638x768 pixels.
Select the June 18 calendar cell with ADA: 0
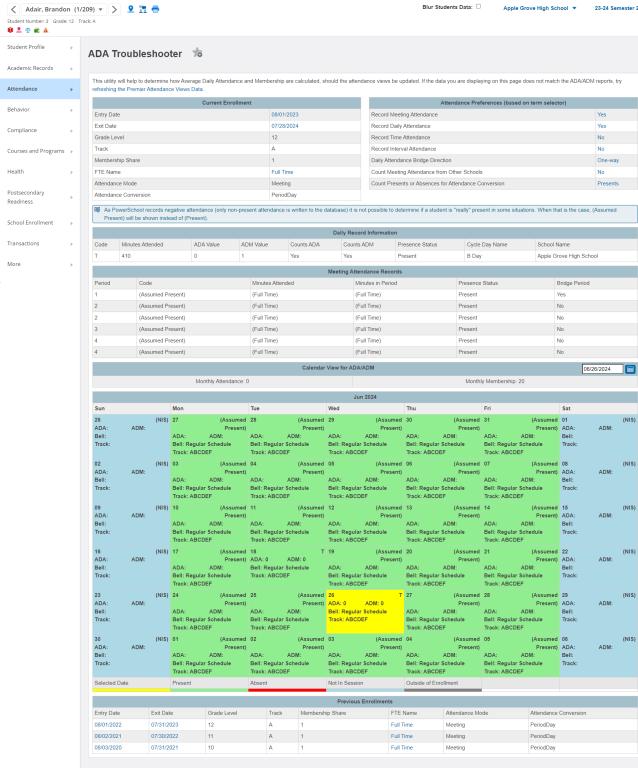click(287, 568)
